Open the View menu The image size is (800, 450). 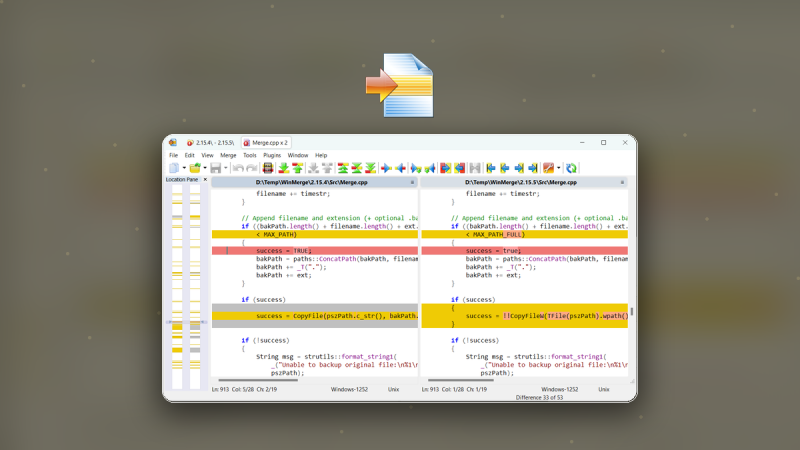tap(207, 155)
